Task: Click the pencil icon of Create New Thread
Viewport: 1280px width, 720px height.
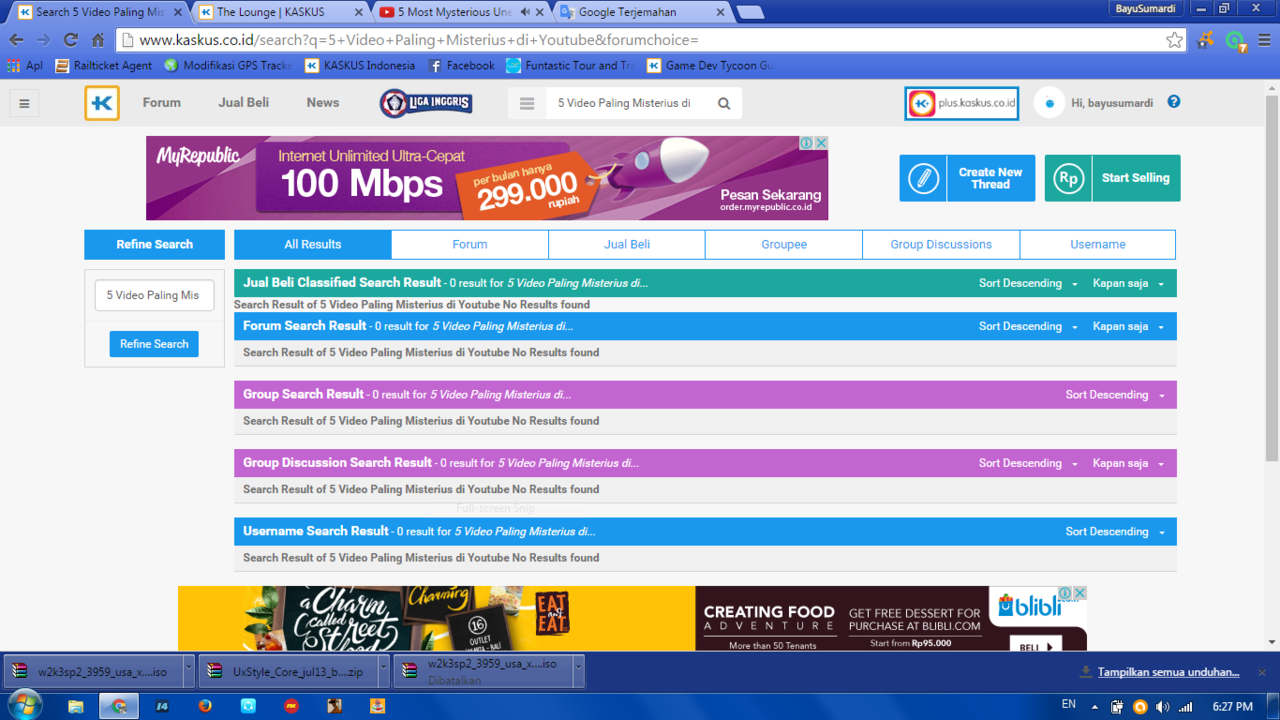Action: (923, 178)
